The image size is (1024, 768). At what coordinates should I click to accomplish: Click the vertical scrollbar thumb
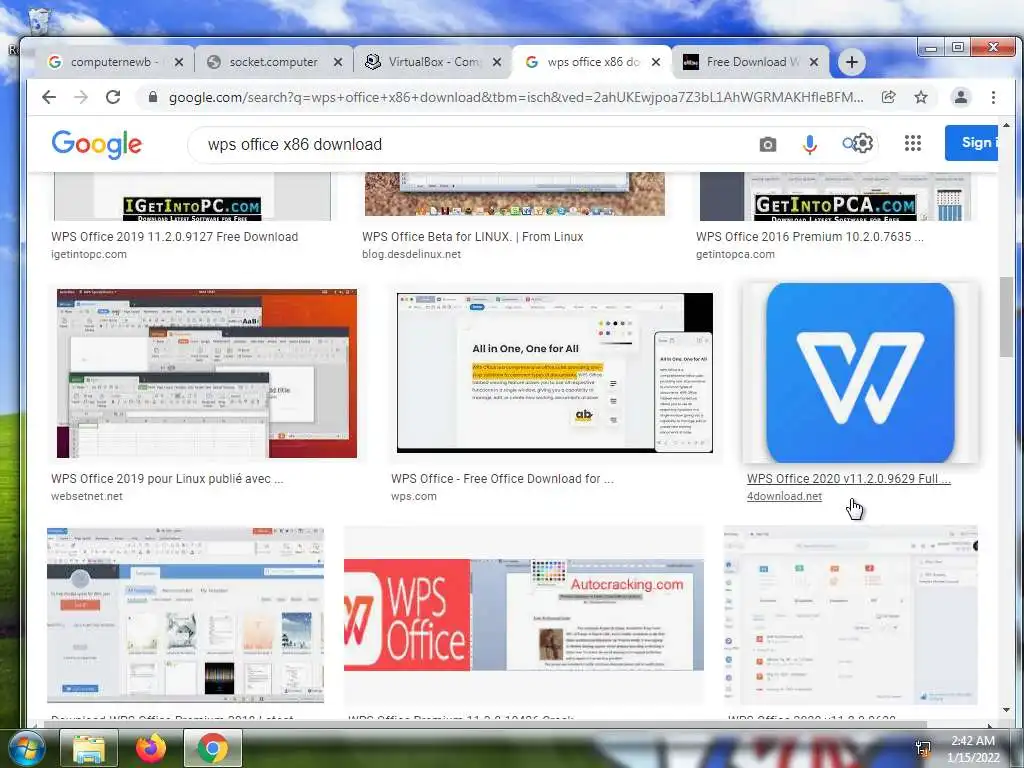pyautogui.click(x=1006, y=317)
